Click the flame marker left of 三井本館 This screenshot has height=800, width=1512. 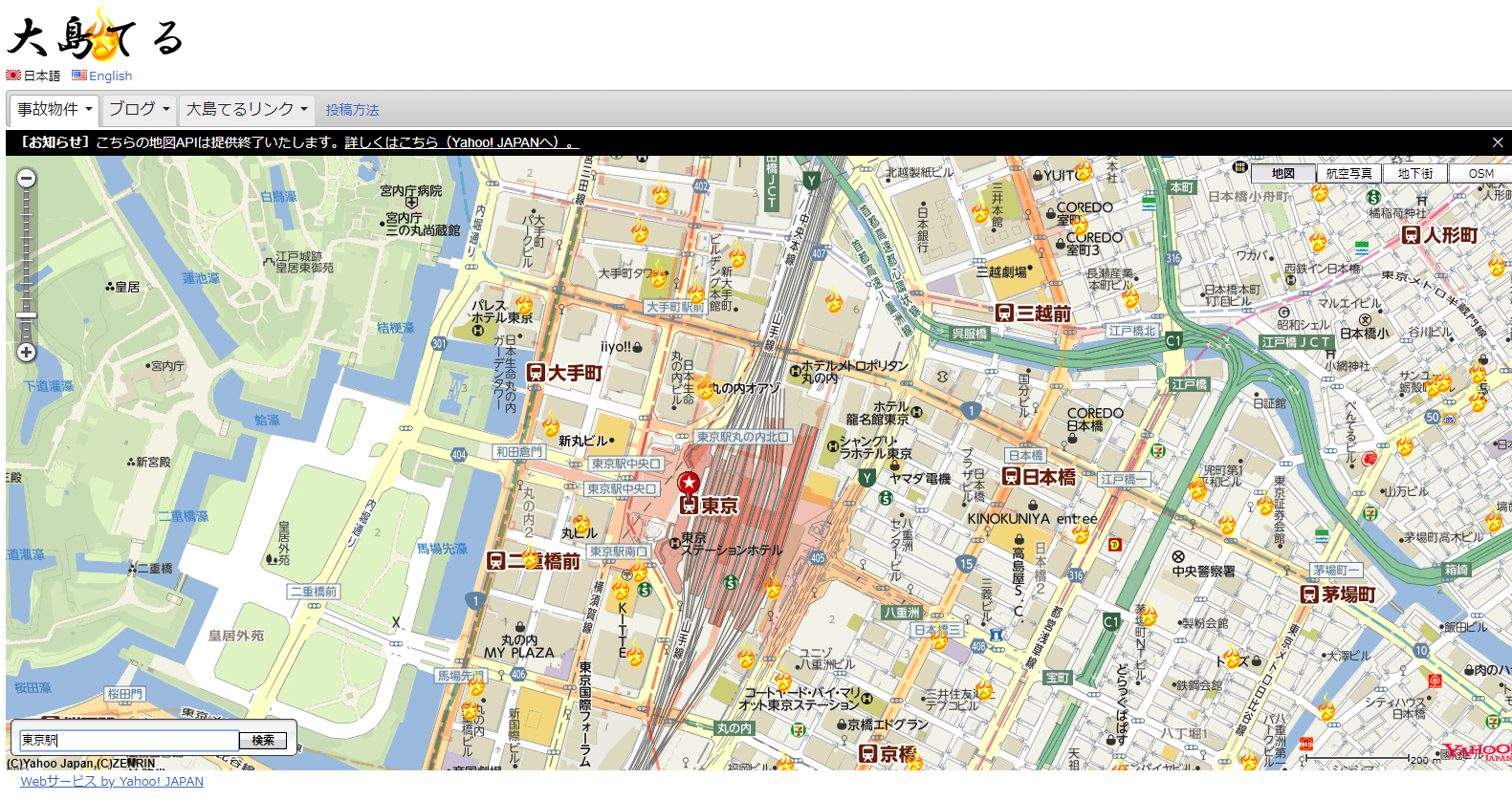[x=980, y=211]
